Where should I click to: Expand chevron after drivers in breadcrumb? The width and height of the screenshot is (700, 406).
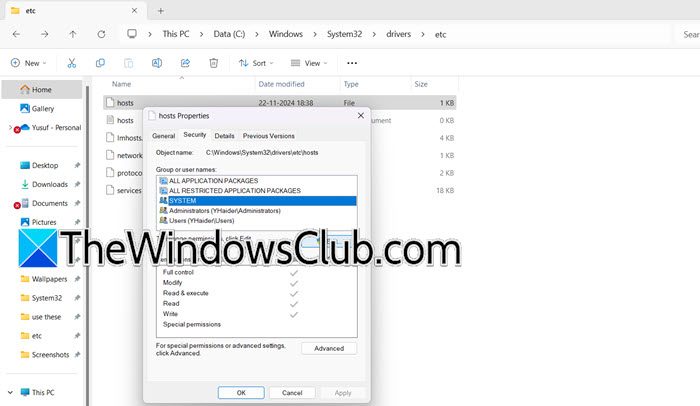[x=423, y=34]
